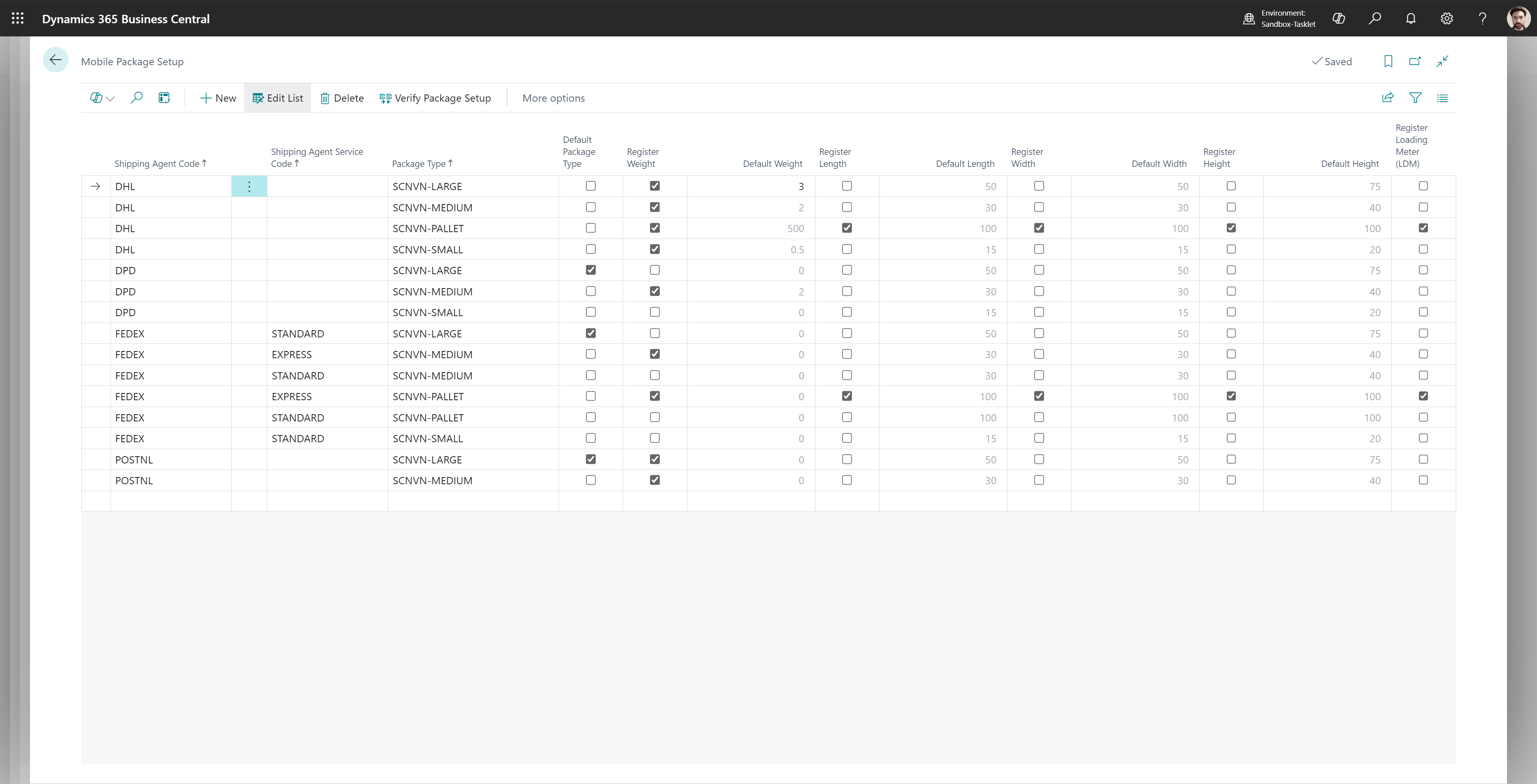Toggle Register Weight for DHL SCNVN-LARGE row
1537x784 pixels.
click(654, 186)
